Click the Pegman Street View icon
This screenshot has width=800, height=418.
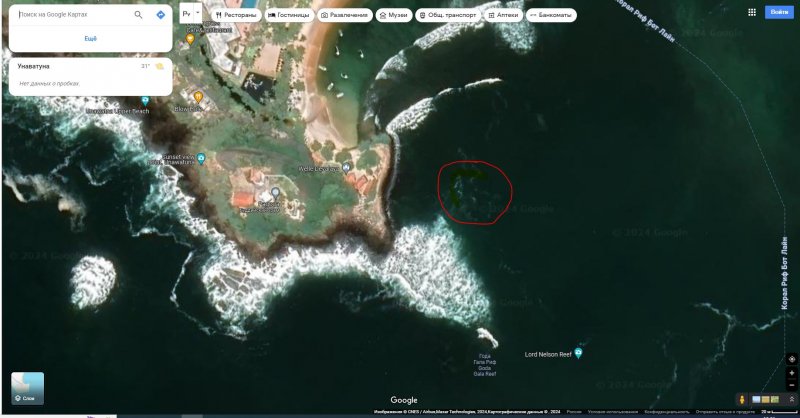tap(741, 399)
